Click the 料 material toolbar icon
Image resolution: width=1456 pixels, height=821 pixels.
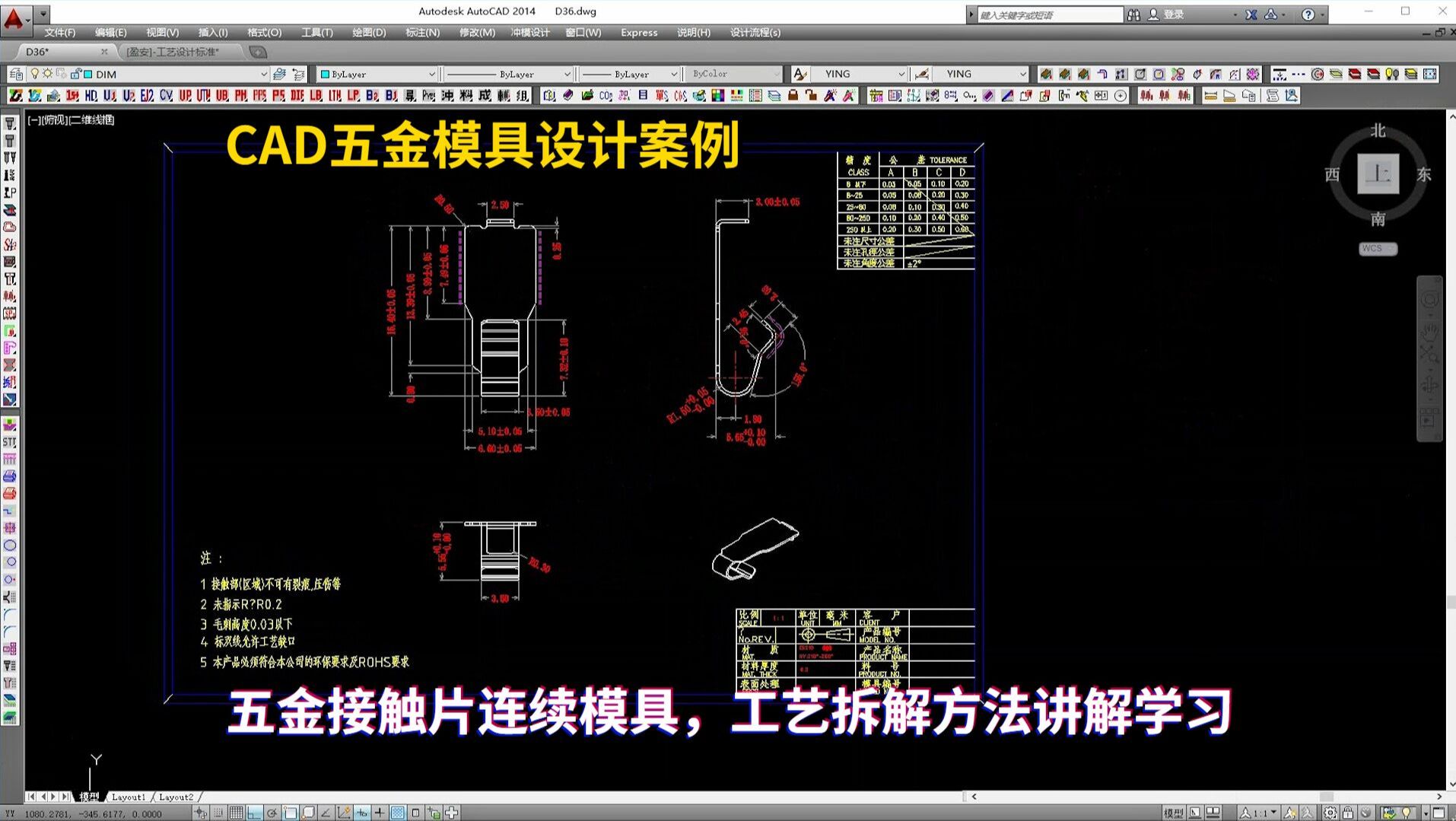pyautogui.click(x=466, y=96)
